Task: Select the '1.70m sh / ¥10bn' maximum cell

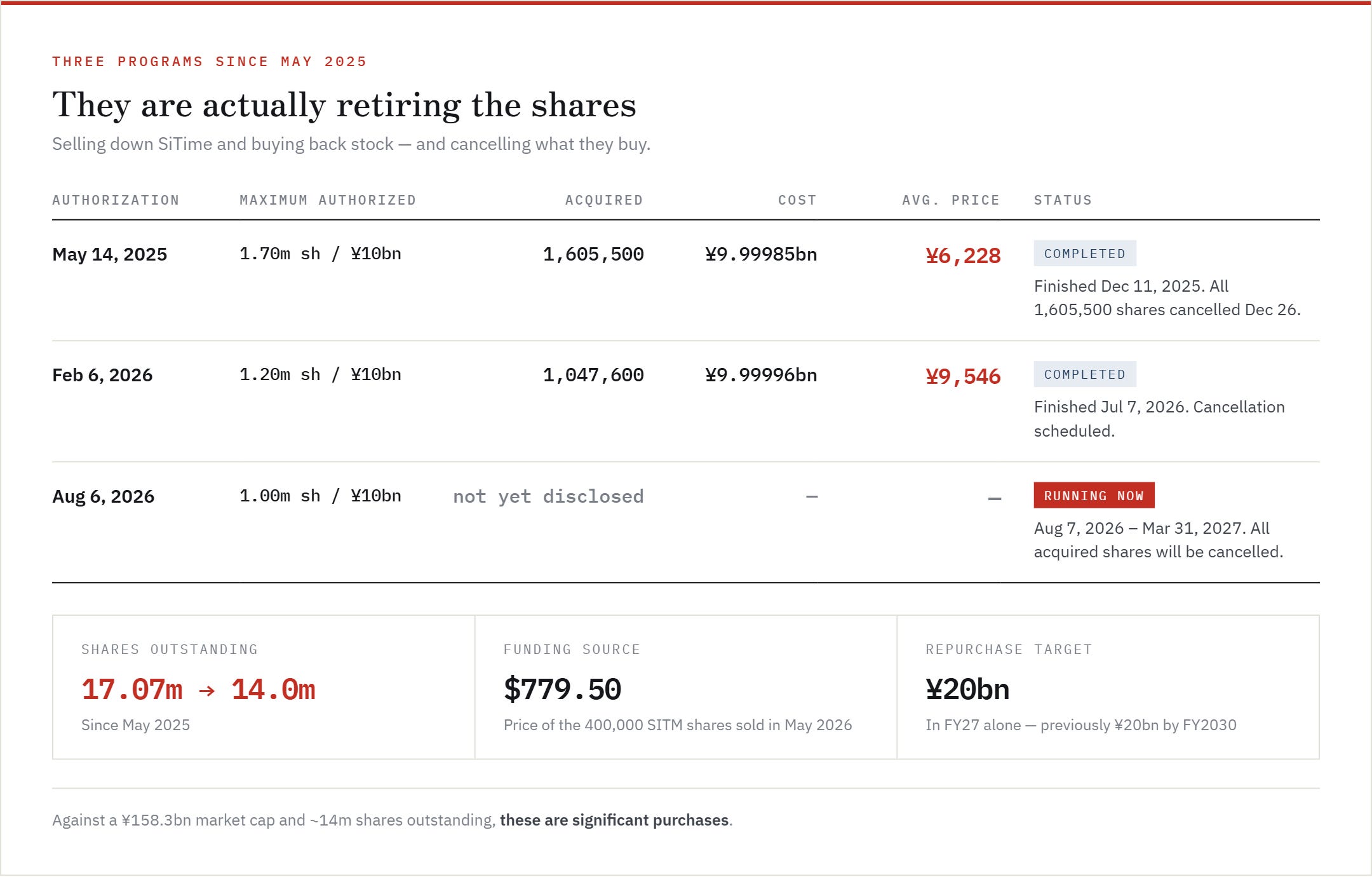Action: pyautogui.click(x=320, y=254)
